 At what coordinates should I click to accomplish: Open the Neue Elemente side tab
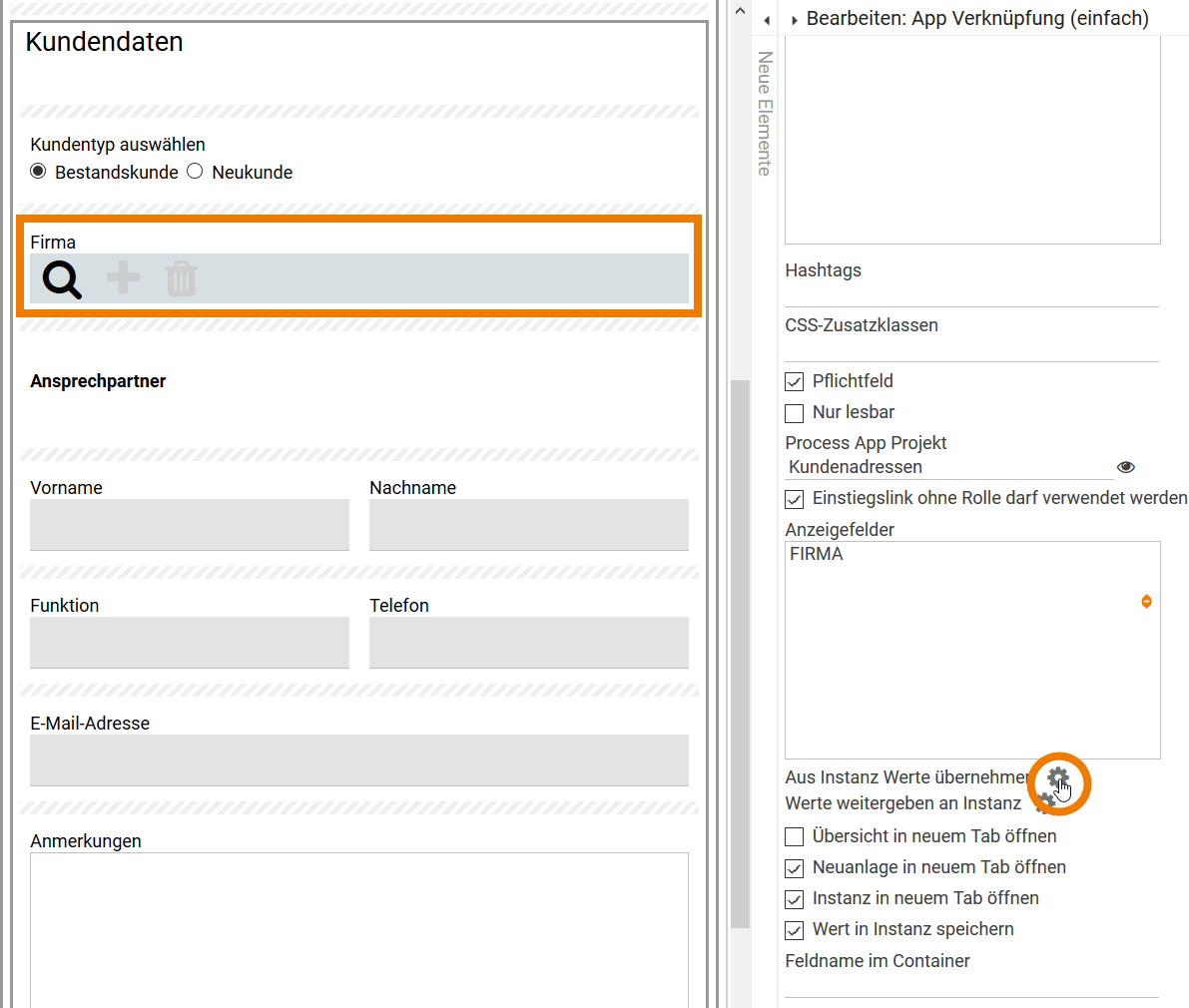tap(765, 113)
